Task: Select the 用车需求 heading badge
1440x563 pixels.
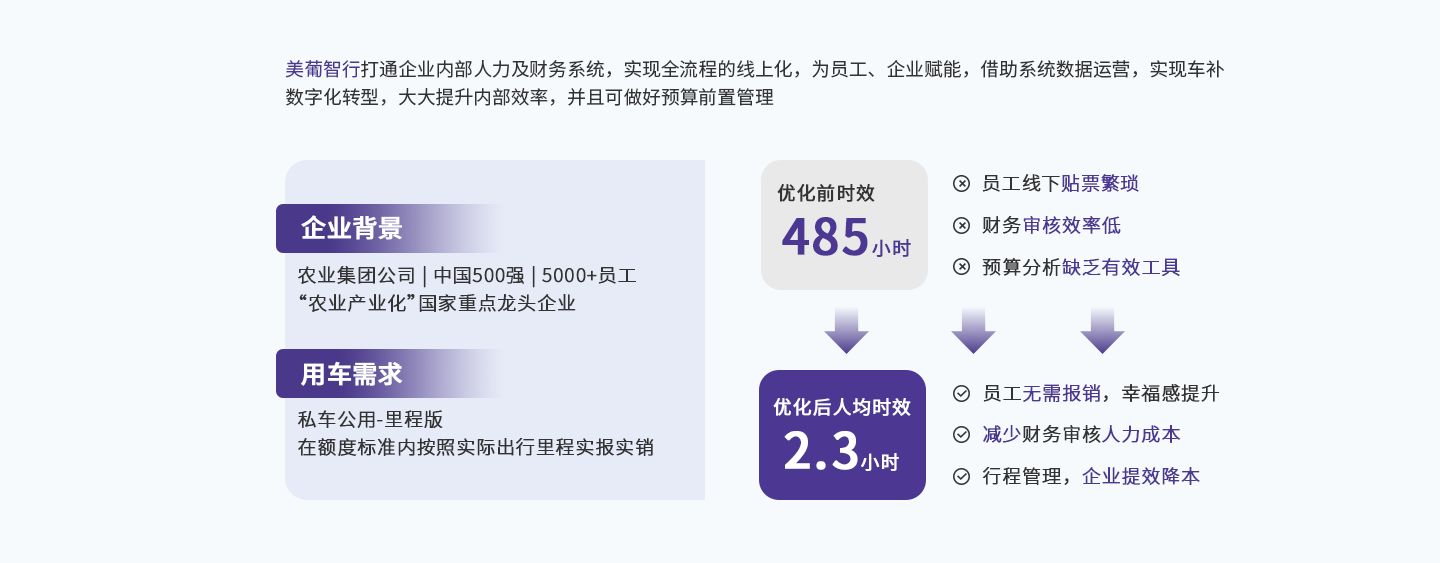Action: coord(352,373)
